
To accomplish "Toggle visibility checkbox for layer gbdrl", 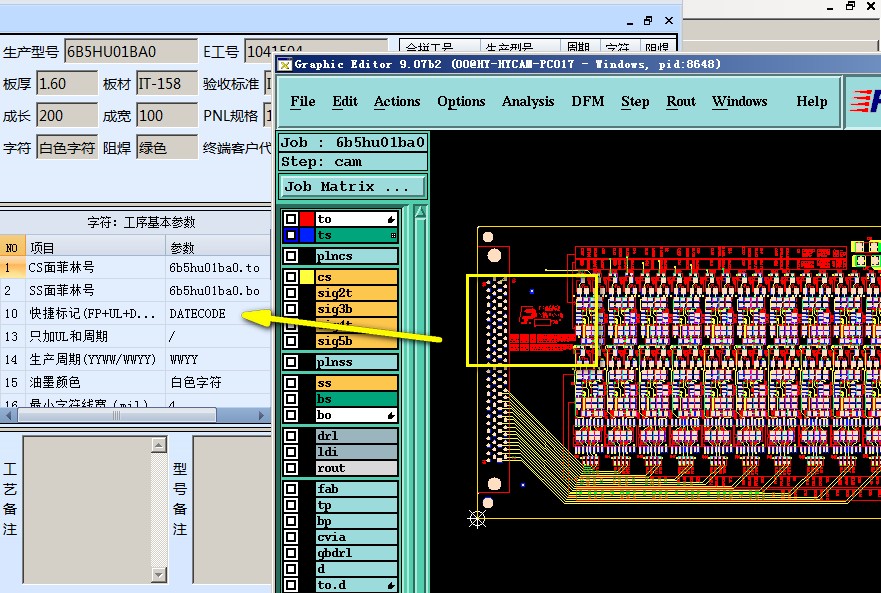I will point(291,553).
